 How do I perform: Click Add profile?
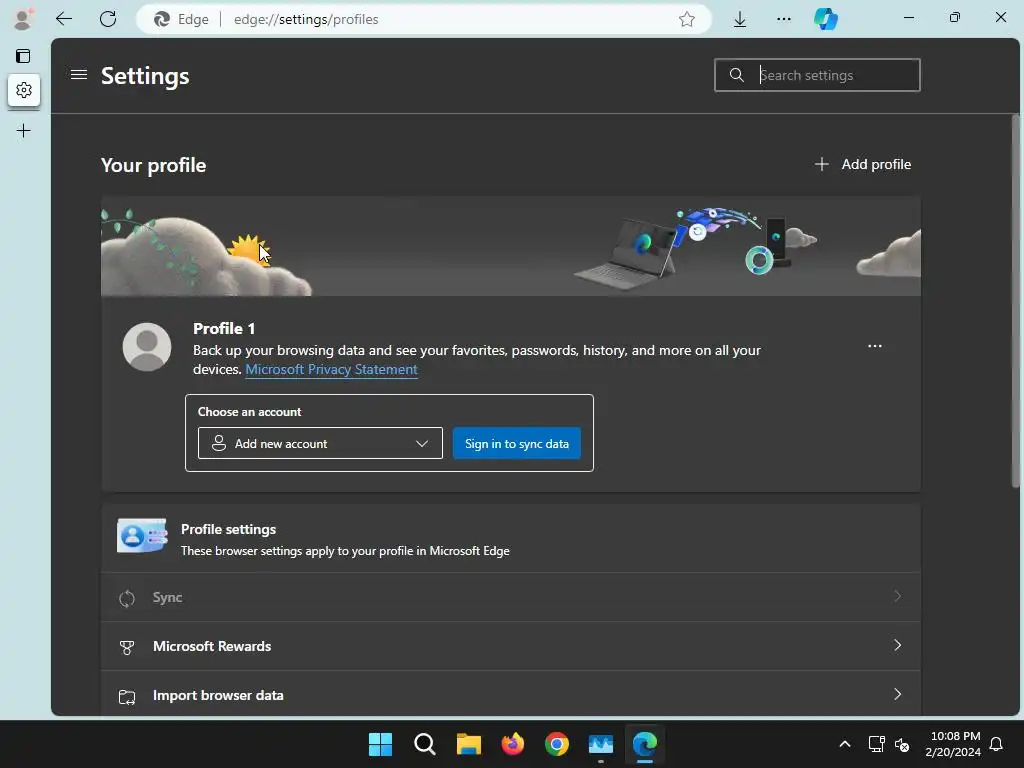pos(863,165)
